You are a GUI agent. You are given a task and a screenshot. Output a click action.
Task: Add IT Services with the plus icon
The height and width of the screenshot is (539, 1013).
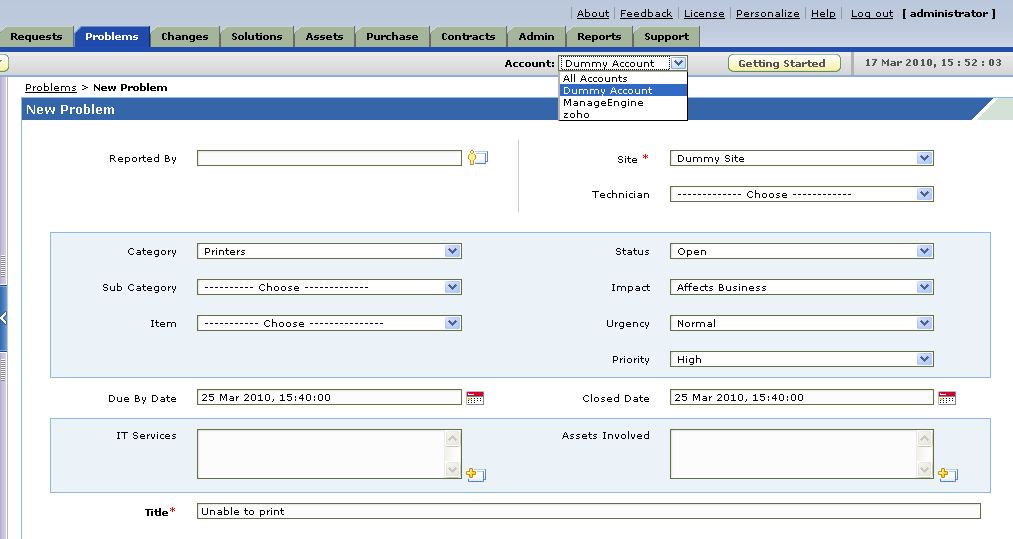(475, 474)
